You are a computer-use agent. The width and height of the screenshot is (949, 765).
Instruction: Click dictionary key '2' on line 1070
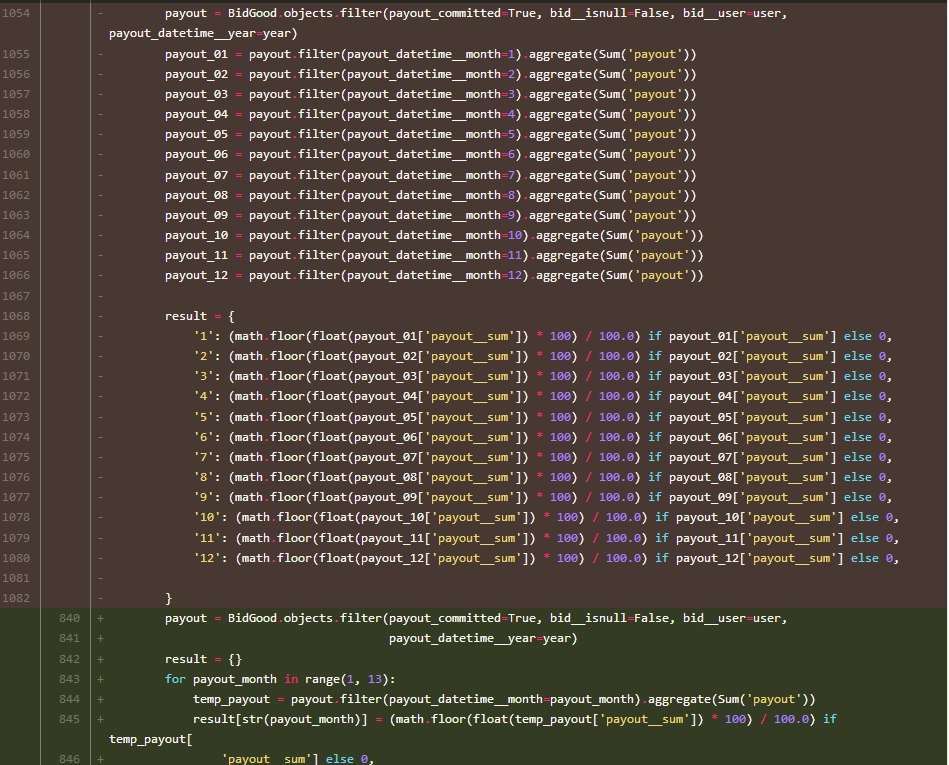[203, 356]
